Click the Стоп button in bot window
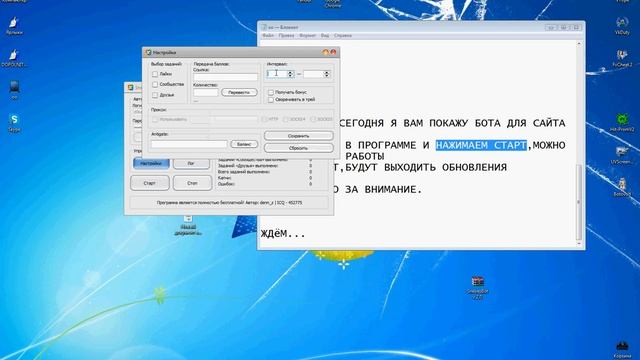640x360 pixels. [192, 183]
